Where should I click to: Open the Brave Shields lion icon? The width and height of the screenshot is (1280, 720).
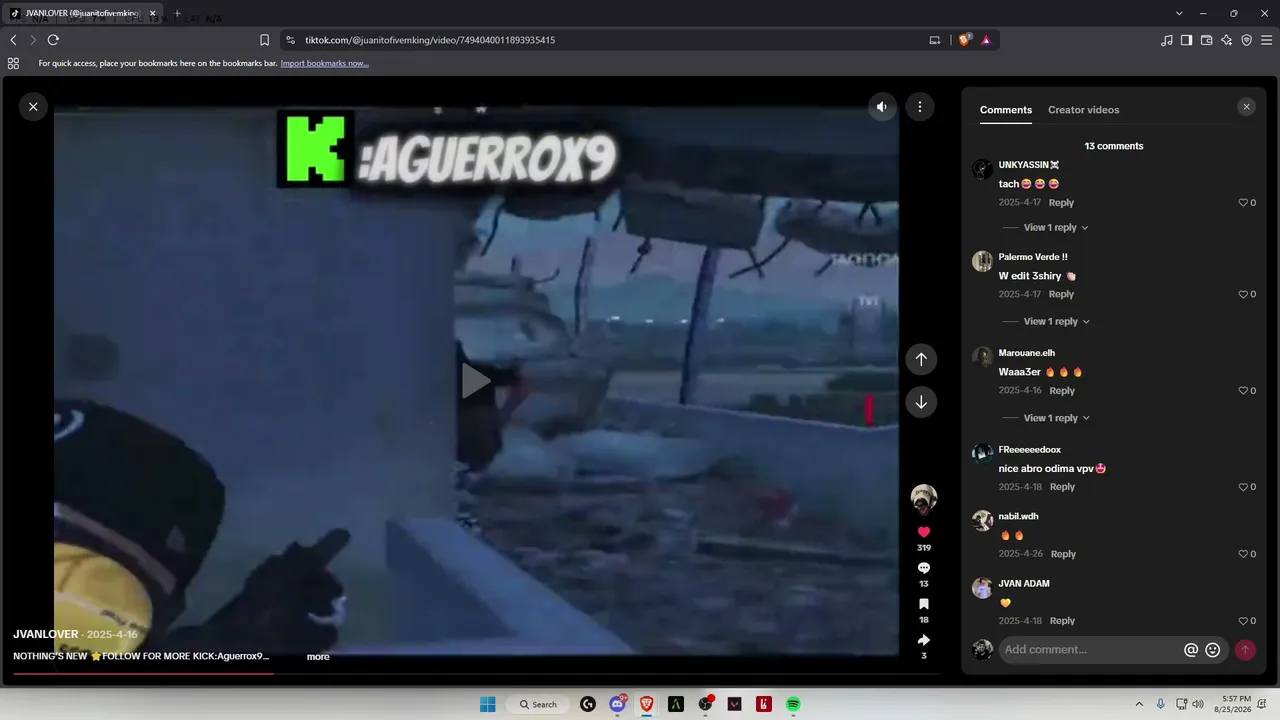(x=964, y=40)
